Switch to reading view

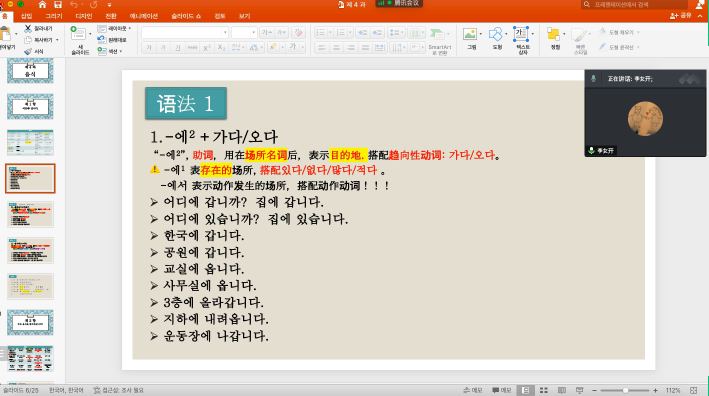562,390
